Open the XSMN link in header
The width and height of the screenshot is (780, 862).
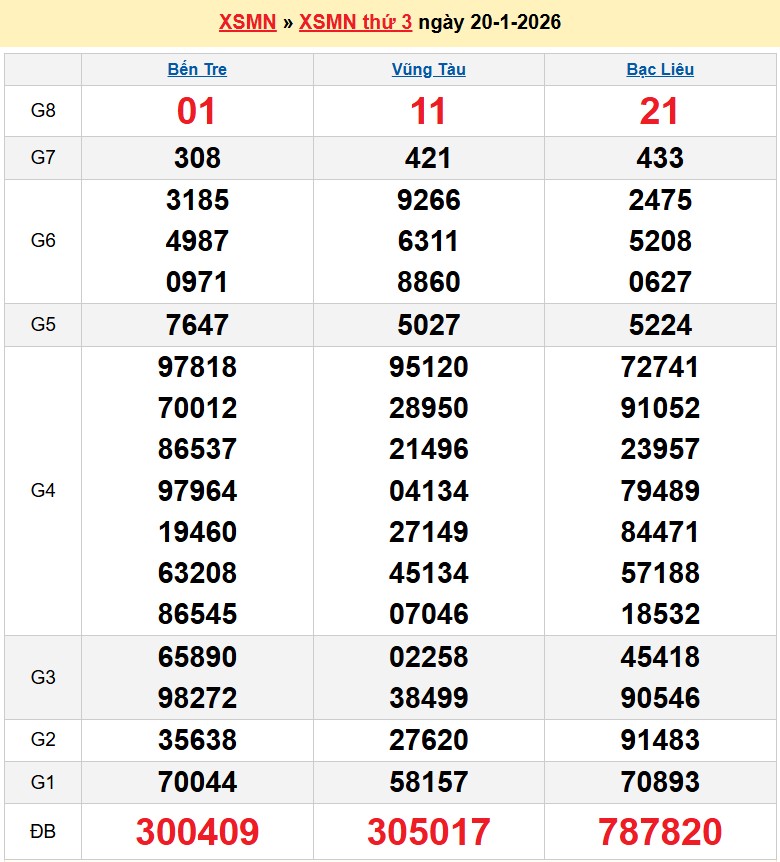coord(247,22)
